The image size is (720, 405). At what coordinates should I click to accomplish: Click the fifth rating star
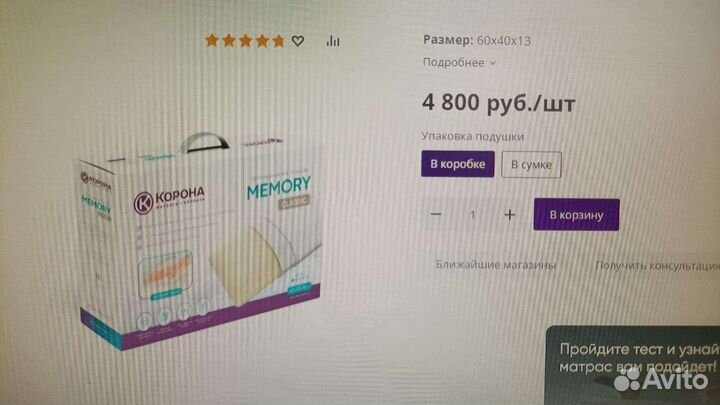coord(278,41)
